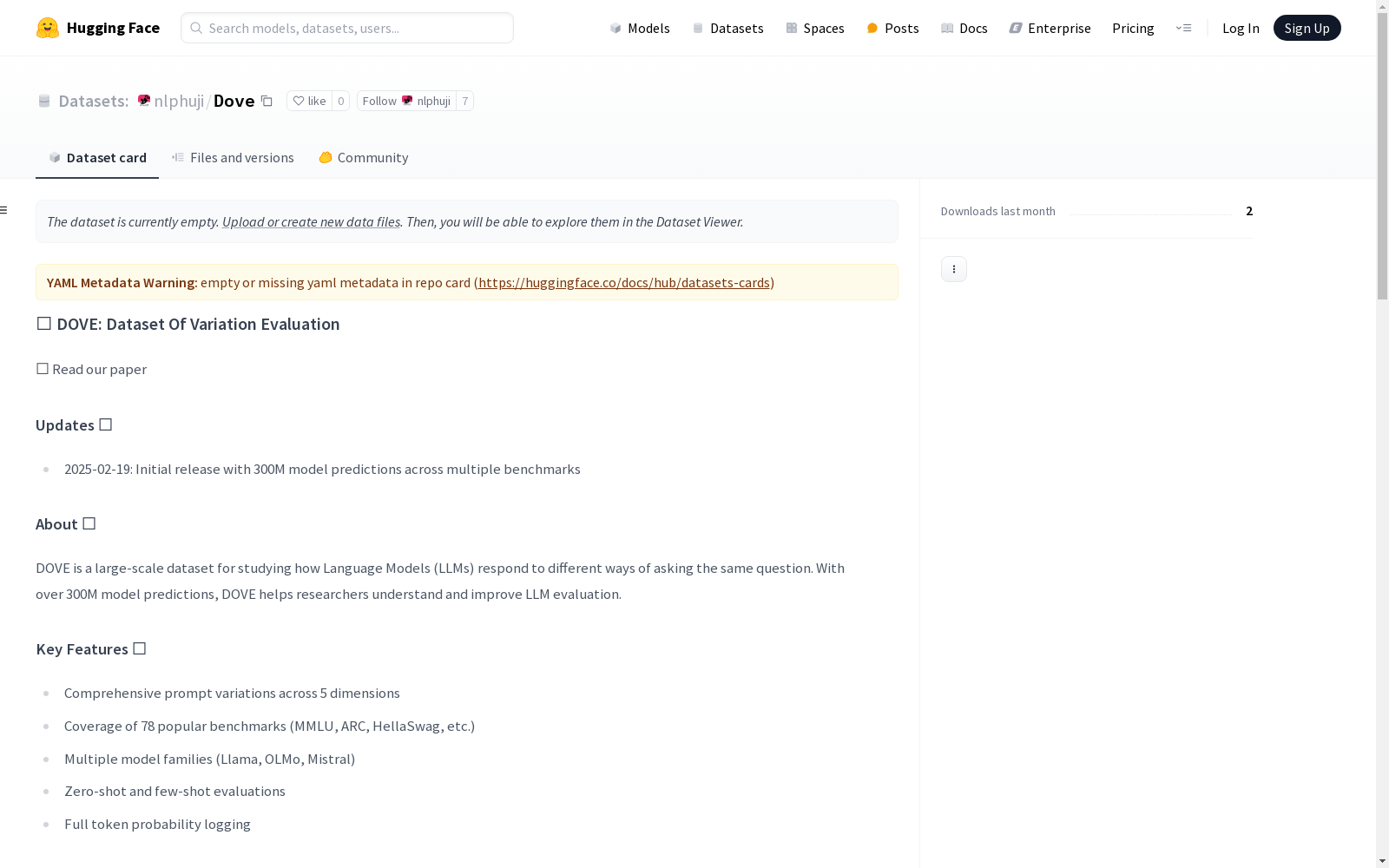
Task: Open Posts from the navbar
Action: point(892,28)
